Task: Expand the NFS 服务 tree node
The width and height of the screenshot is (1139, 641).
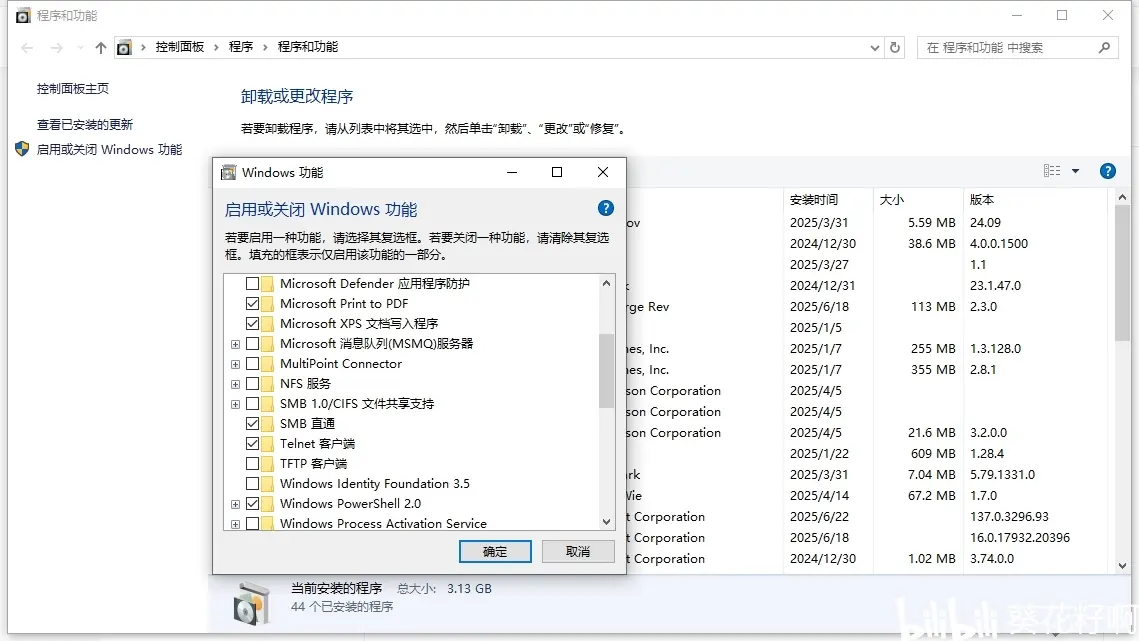Action: pyautogui.click(x=235, y=383)
